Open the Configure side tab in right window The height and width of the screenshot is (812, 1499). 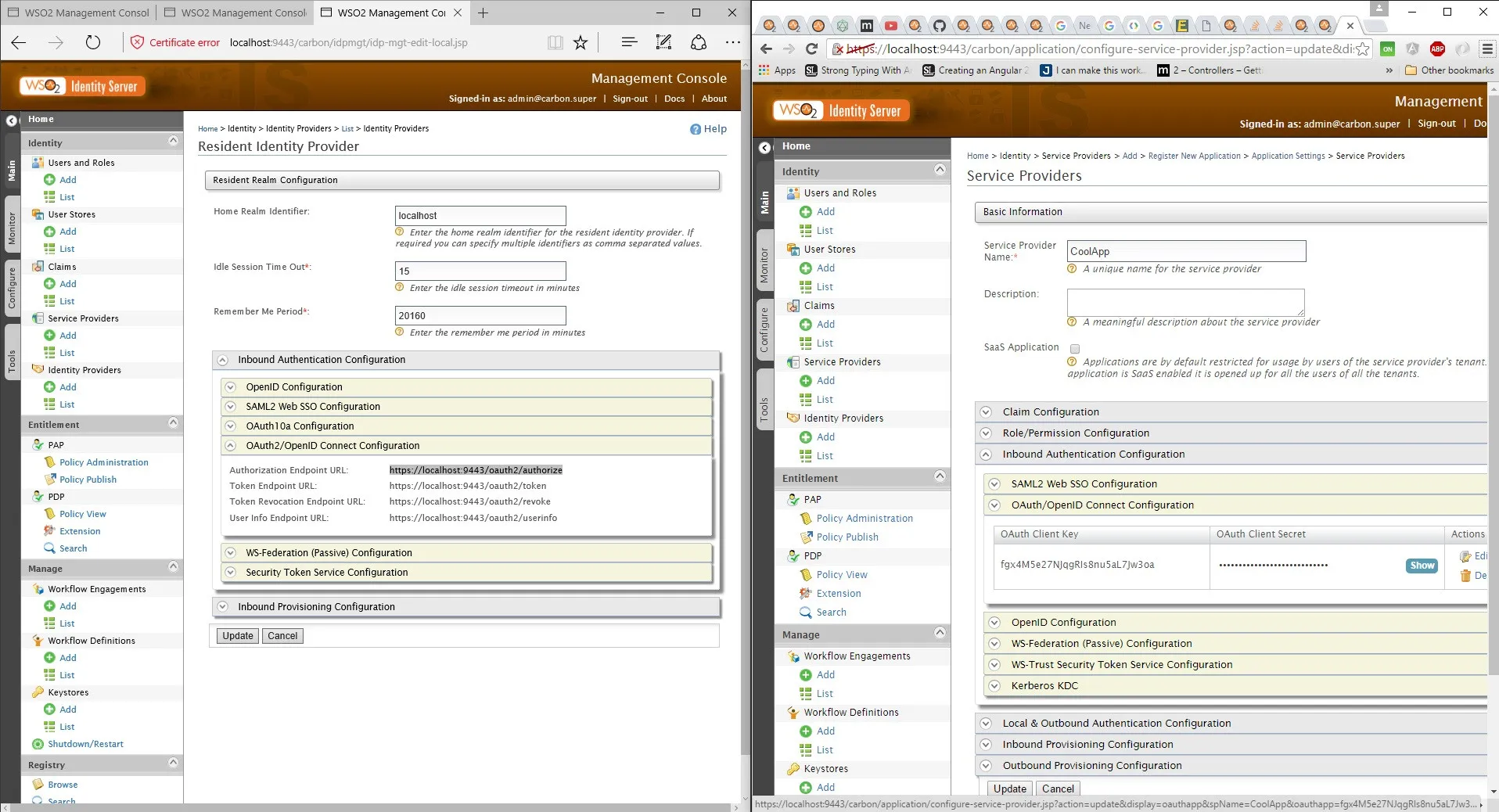point(764,329)
